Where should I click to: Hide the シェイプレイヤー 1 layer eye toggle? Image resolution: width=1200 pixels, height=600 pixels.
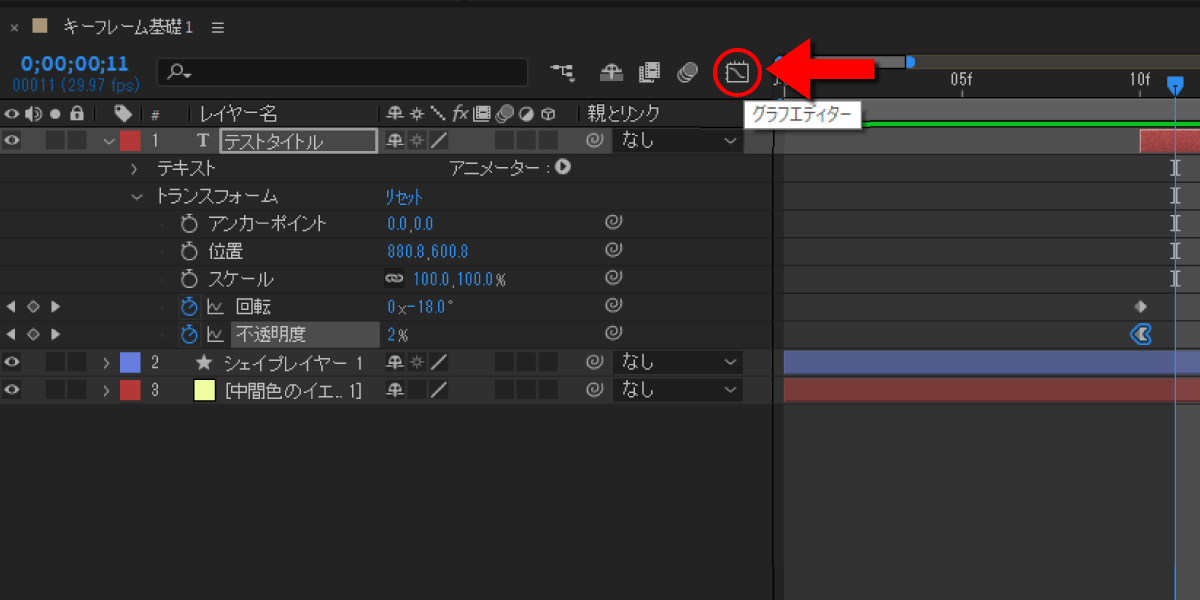tap(12, 362)
